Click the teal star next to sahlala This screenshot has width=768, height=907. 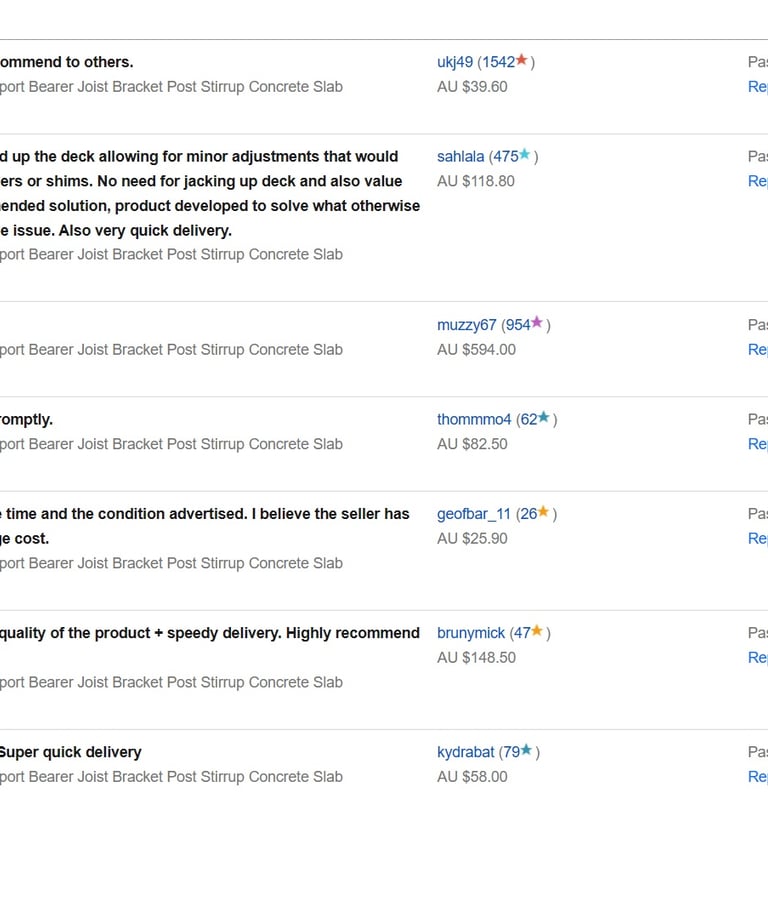click(524, 155)
